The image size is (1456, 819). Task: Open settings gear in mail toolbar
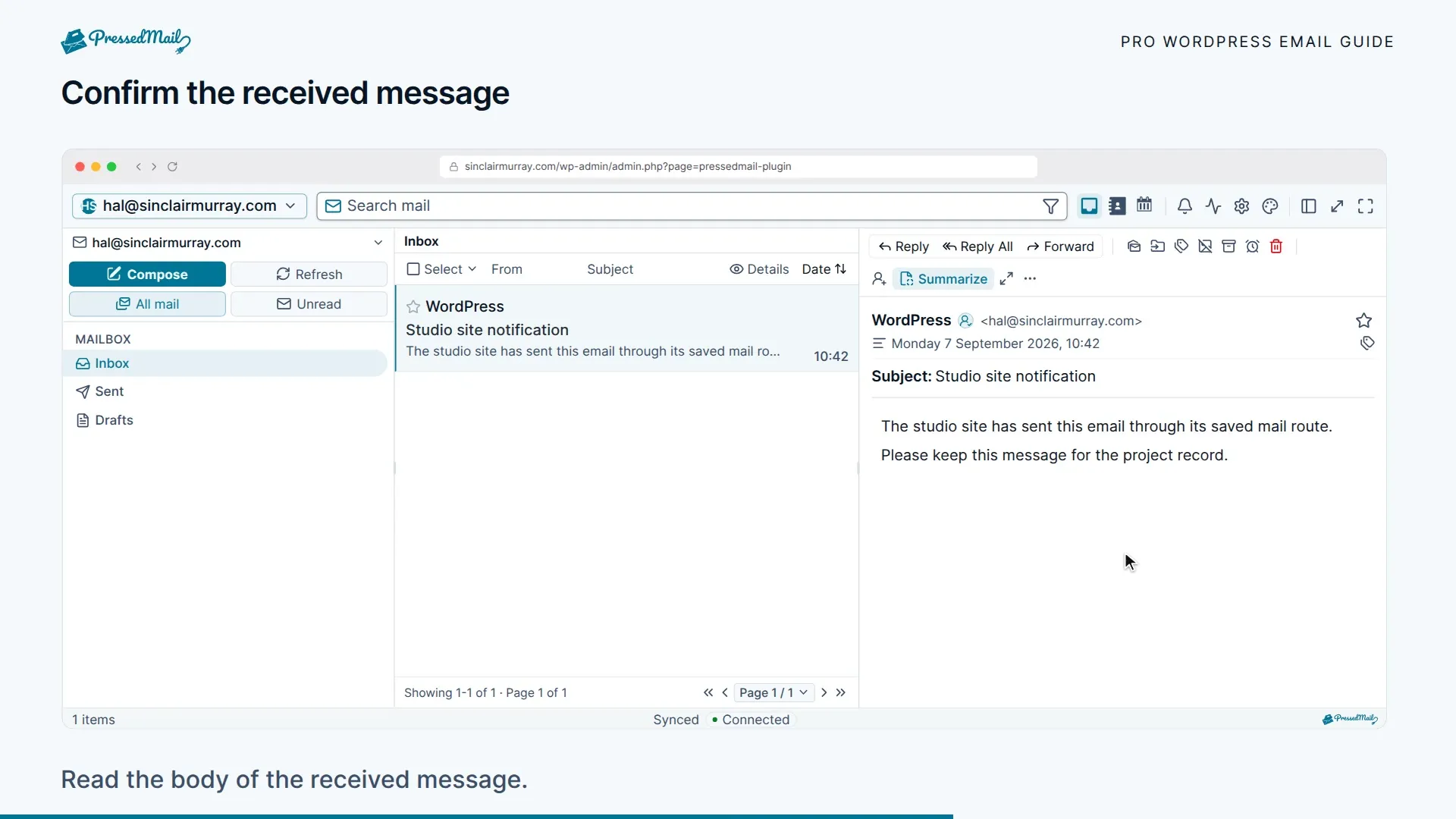click(x=1241, y=206)
